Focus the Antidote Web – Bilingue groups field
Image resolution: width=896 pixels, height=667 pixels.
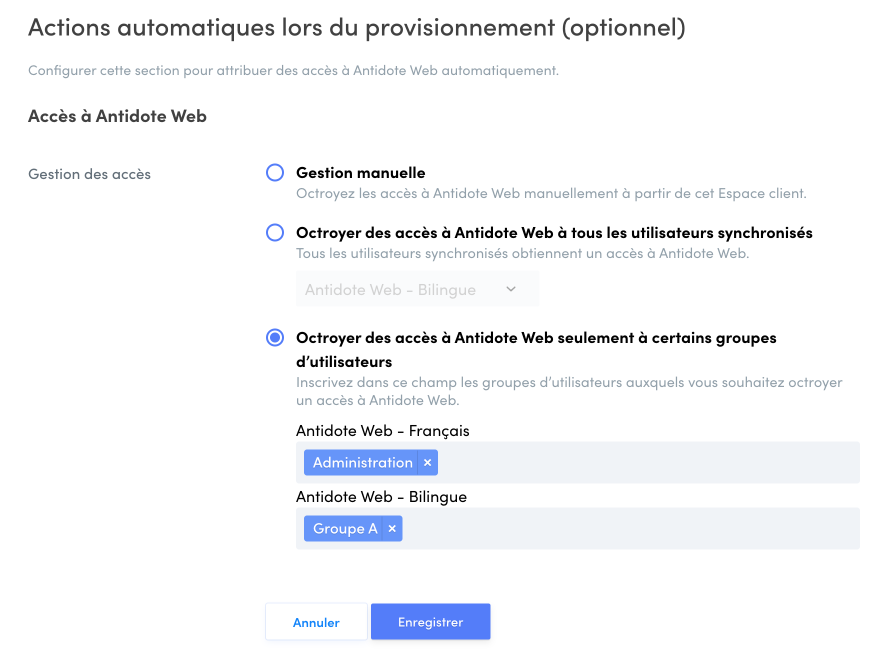[578, 529]
